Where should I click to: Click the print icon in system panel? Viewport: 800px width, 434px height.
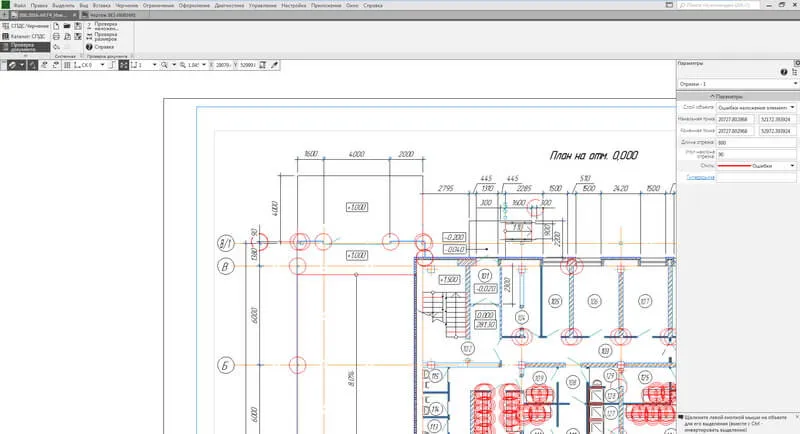coord(54,36)
